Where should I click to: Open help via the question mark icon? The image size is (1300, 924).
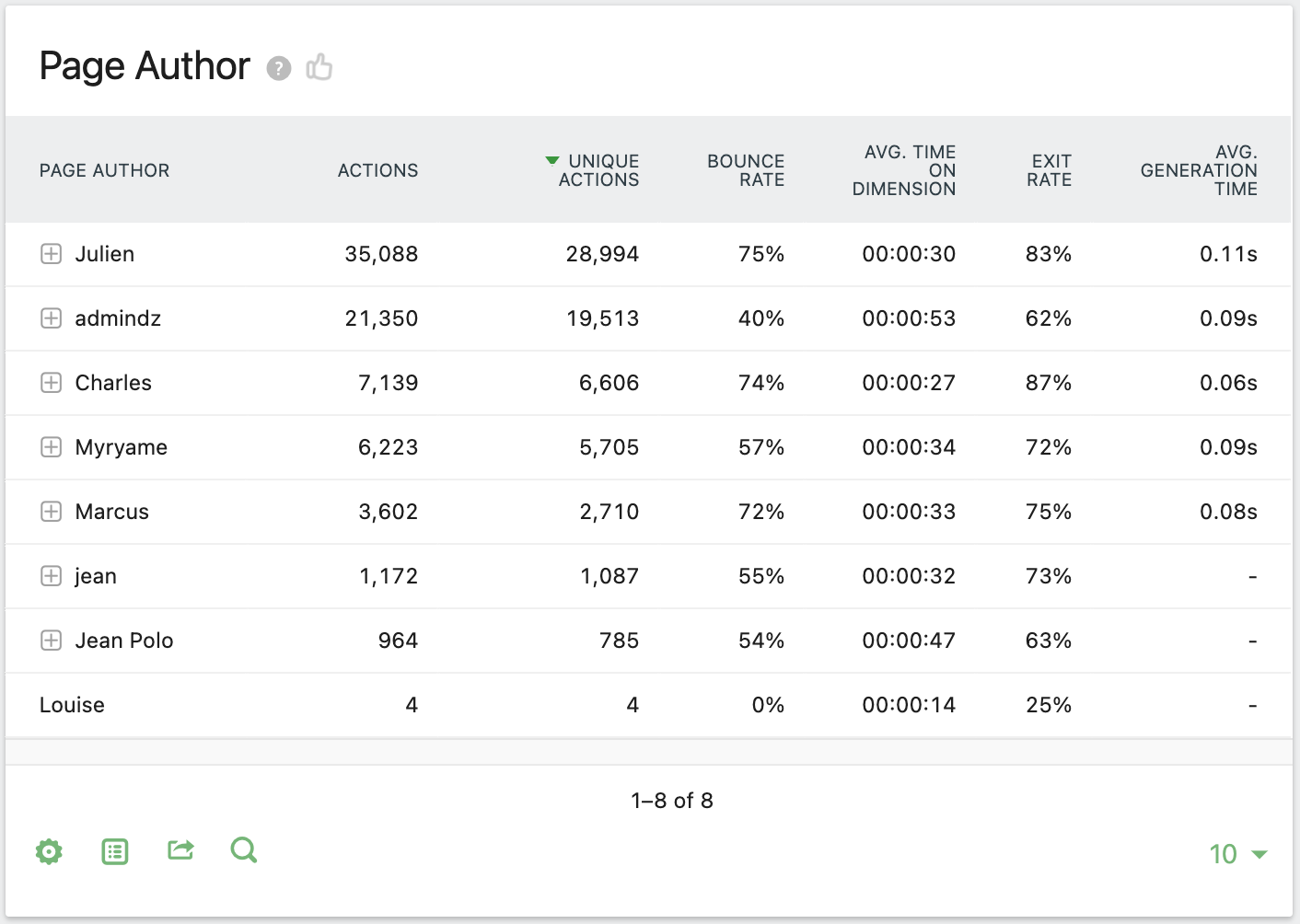[x=278, y=68]
